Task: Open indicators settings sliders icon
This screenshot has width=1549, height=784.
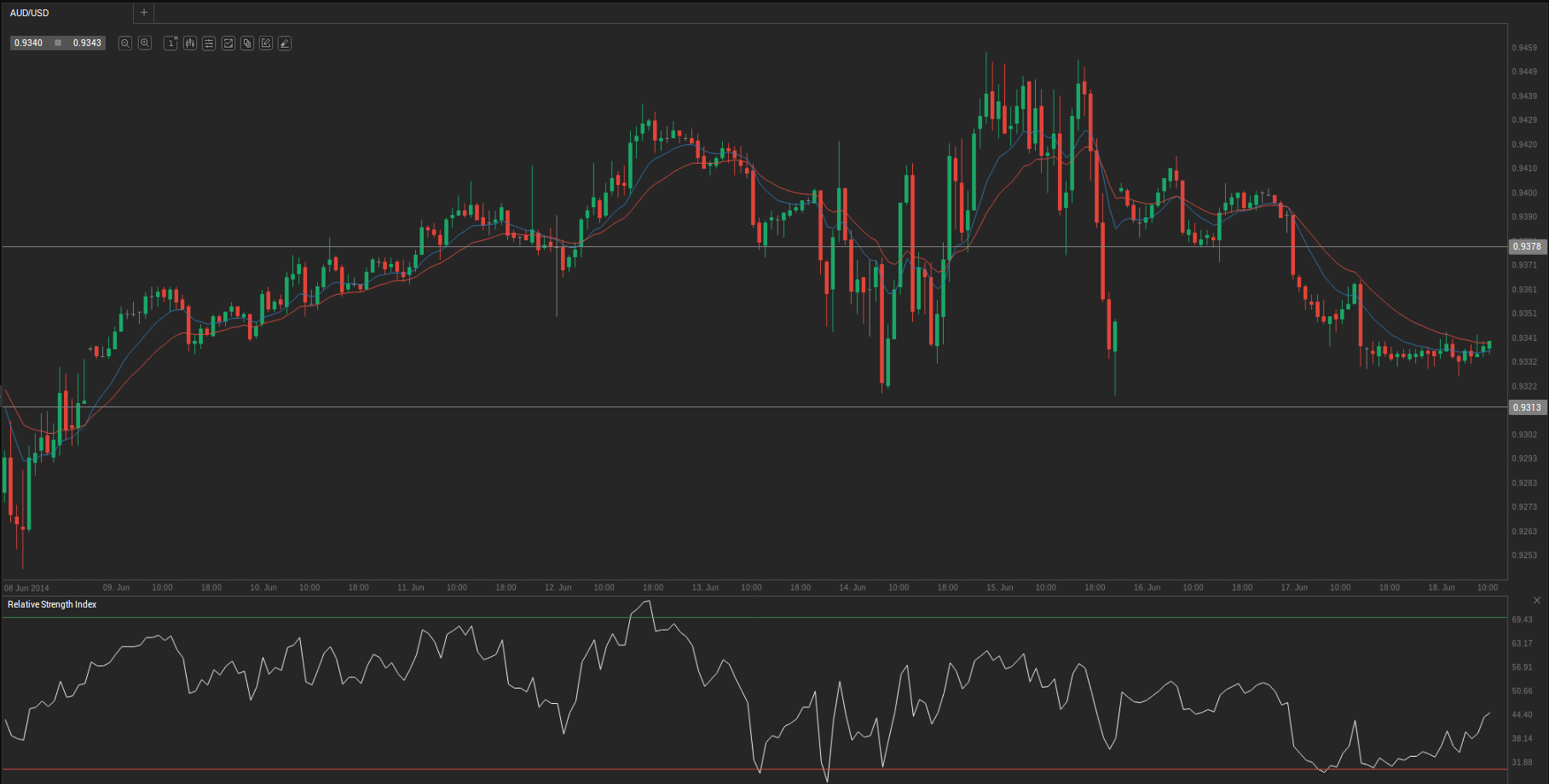Action: click(x=209, y=43)
